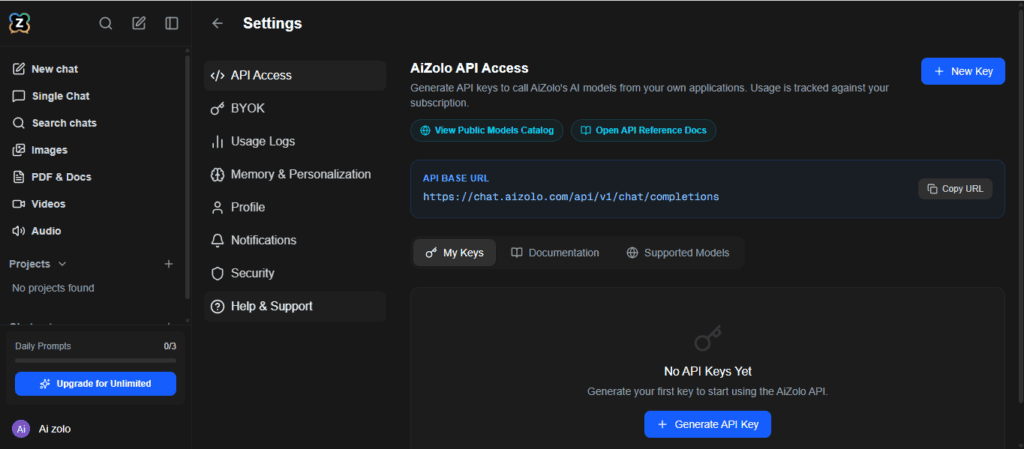The width and height of the screenshot is (1024, 449).
Task: Click the API BASE URL label
Action: coord(456,178)
